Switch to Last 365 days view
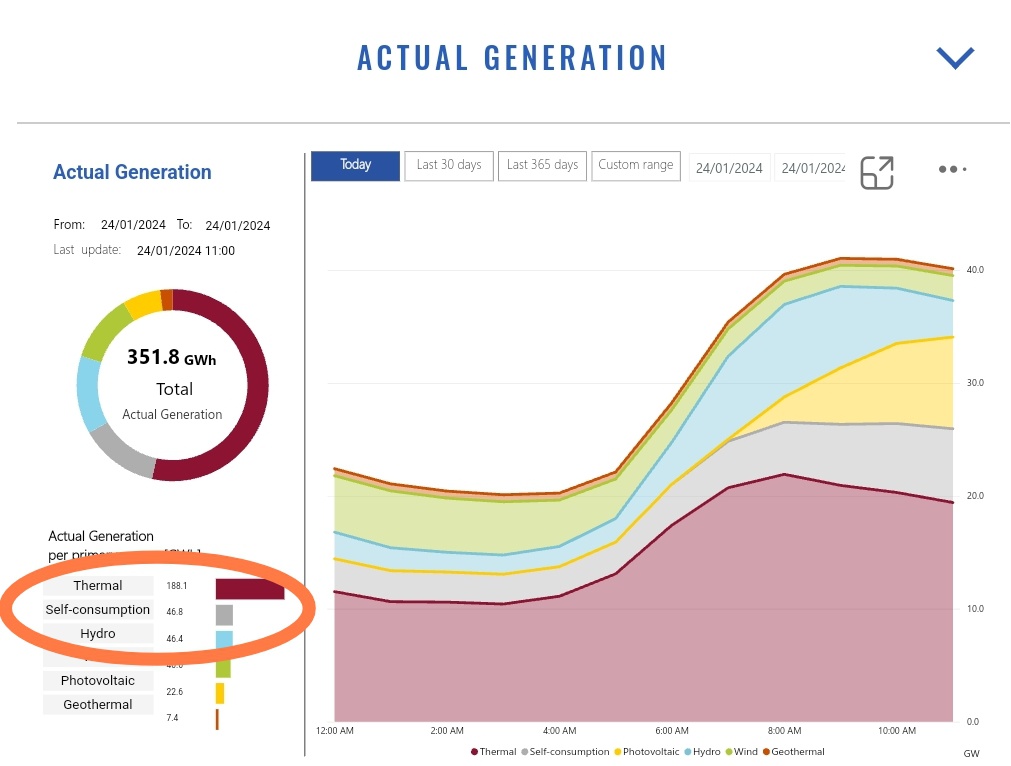This screenshot has height=766, width=1011. coord(542,166)
